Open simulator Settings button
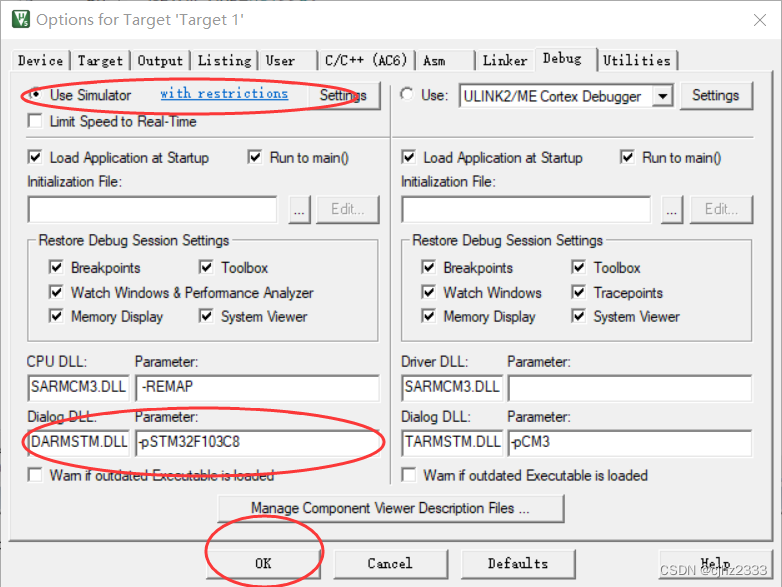 pyautogui.click(x=343, y=95)
